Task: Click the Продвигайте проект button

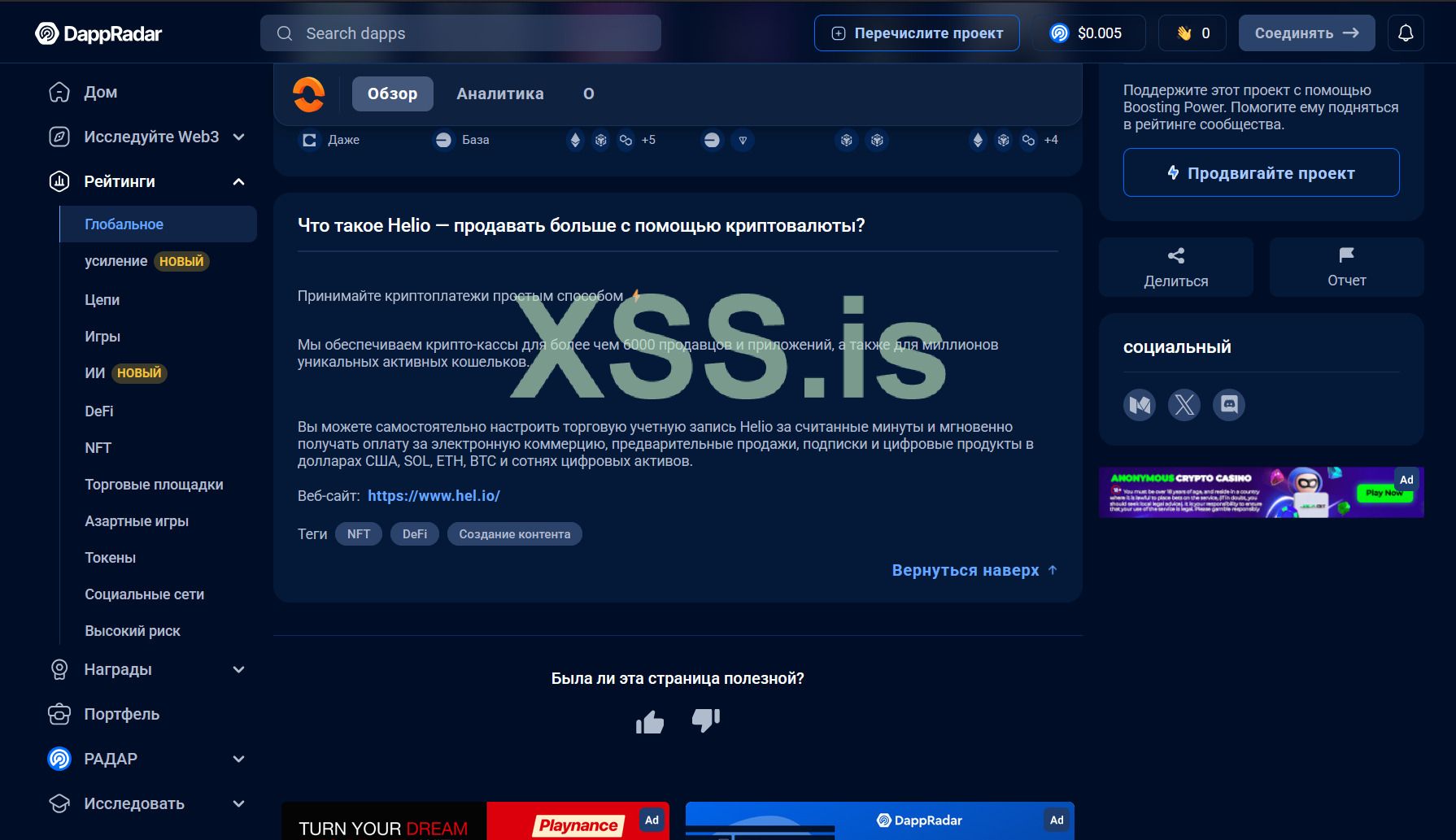Action: point(1261,172)
